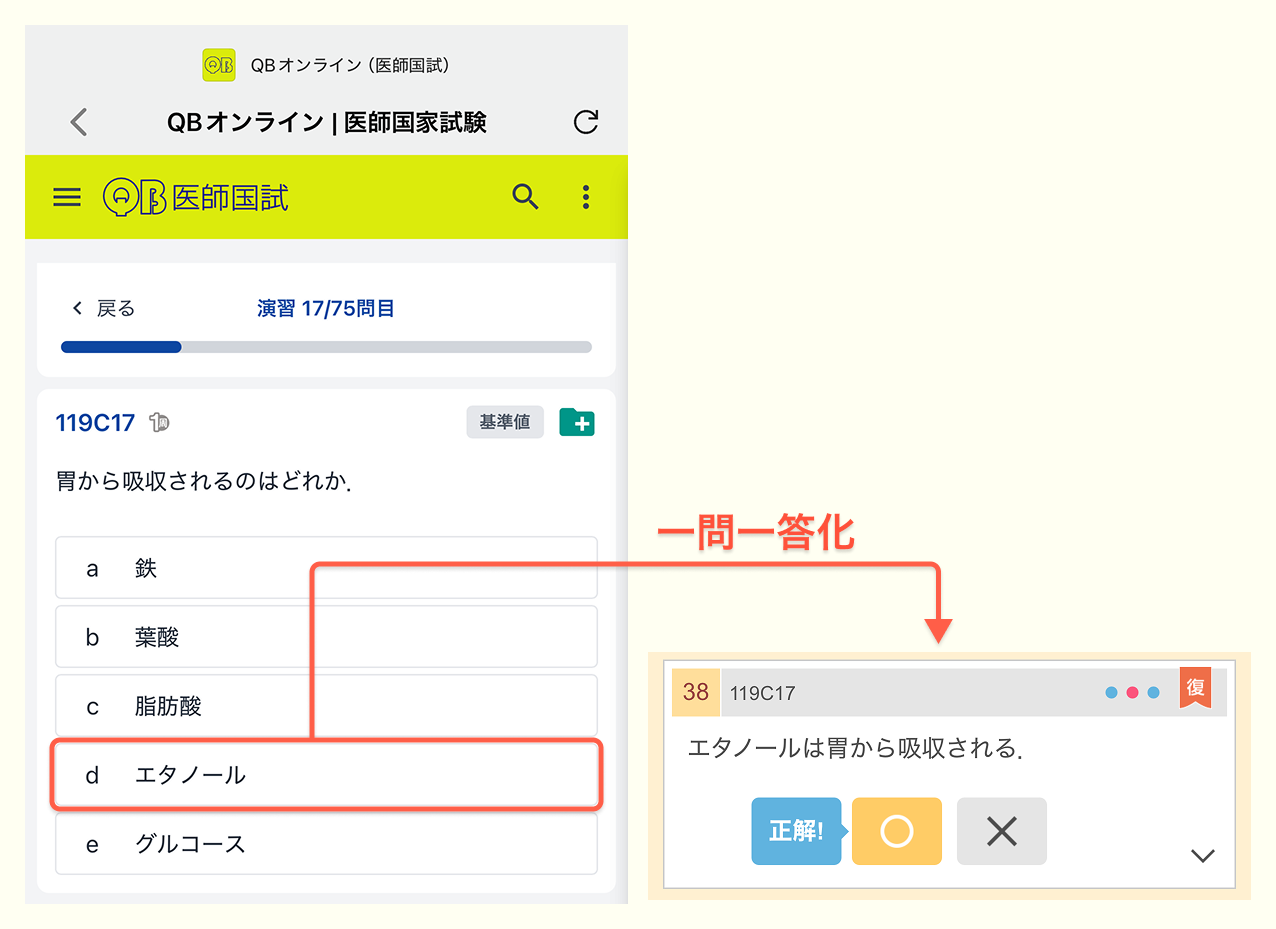Mark the card correct with ○ button
Image resolution: width=1276 pixels, height=929 pixels.
pyautogui.click(x=896, y=831)
